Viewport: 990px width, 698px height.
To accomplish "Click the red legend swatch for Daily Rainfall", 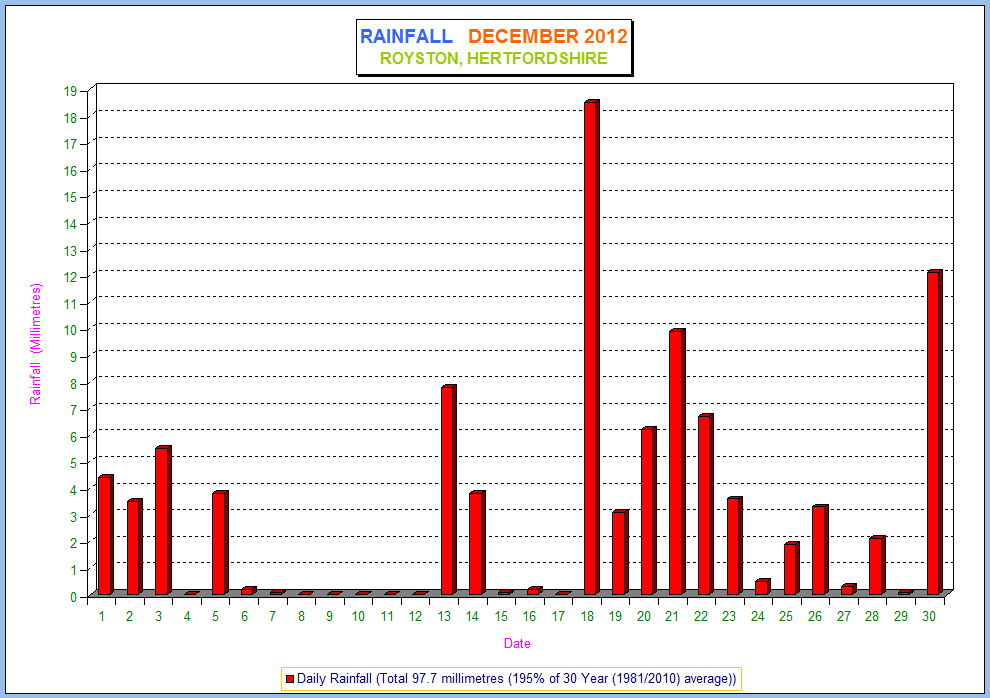I will tap(290, 679).
